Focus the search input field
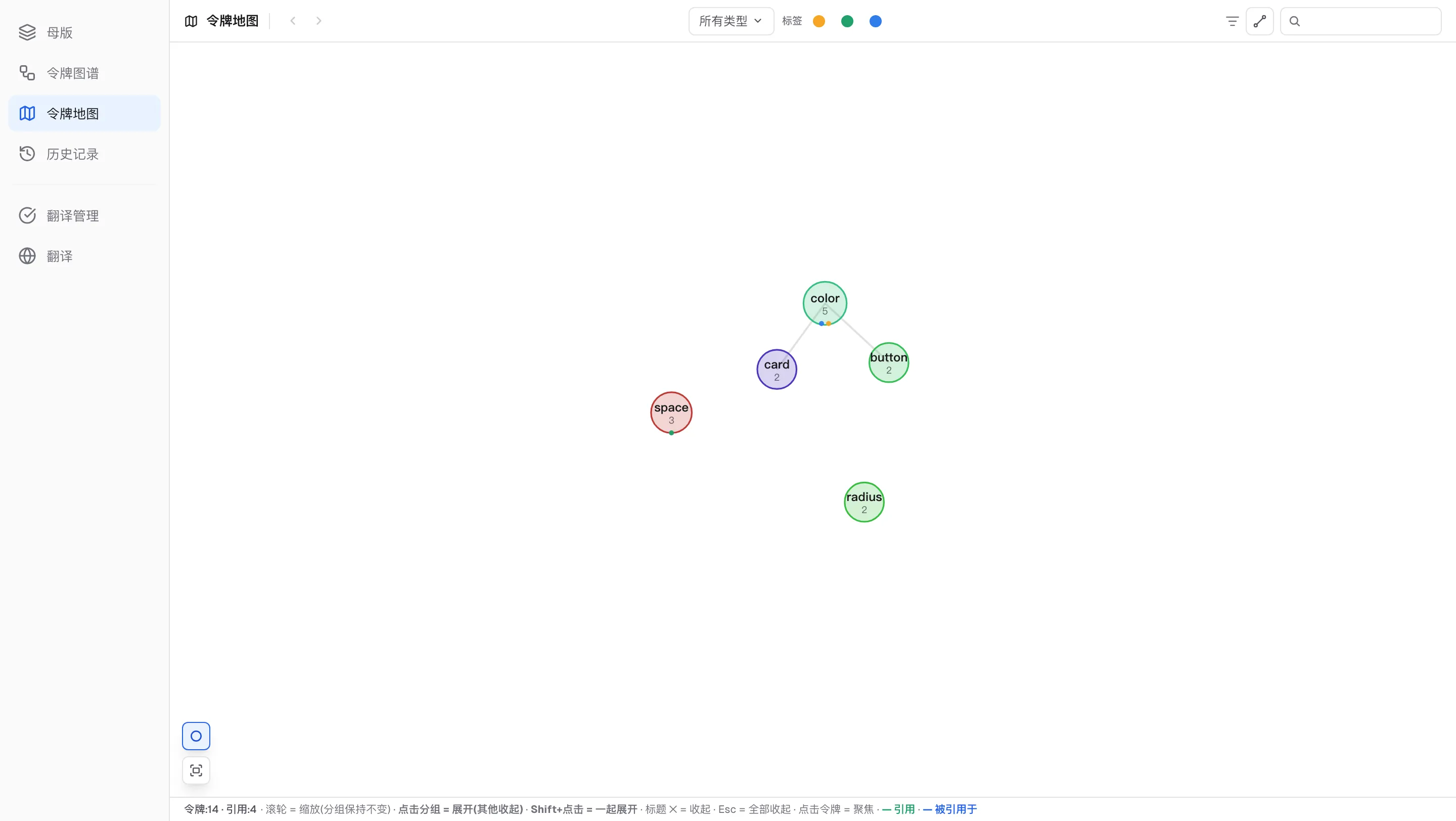The width and height of the screenshot is (1456, 821). 1360,21
